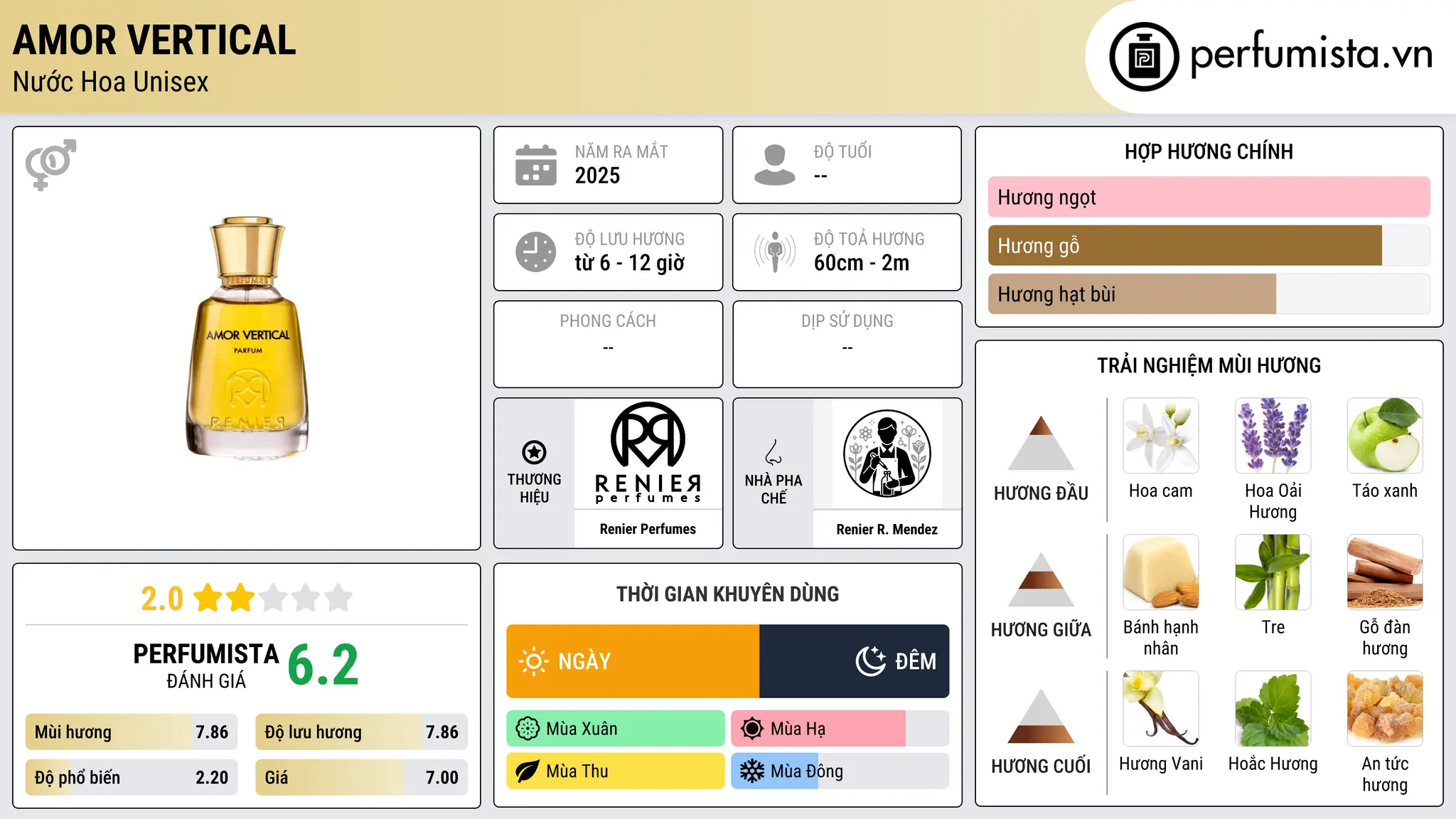Click the Hương giữa pyramid icon

pyautogui.click(x=1041, y=579)
